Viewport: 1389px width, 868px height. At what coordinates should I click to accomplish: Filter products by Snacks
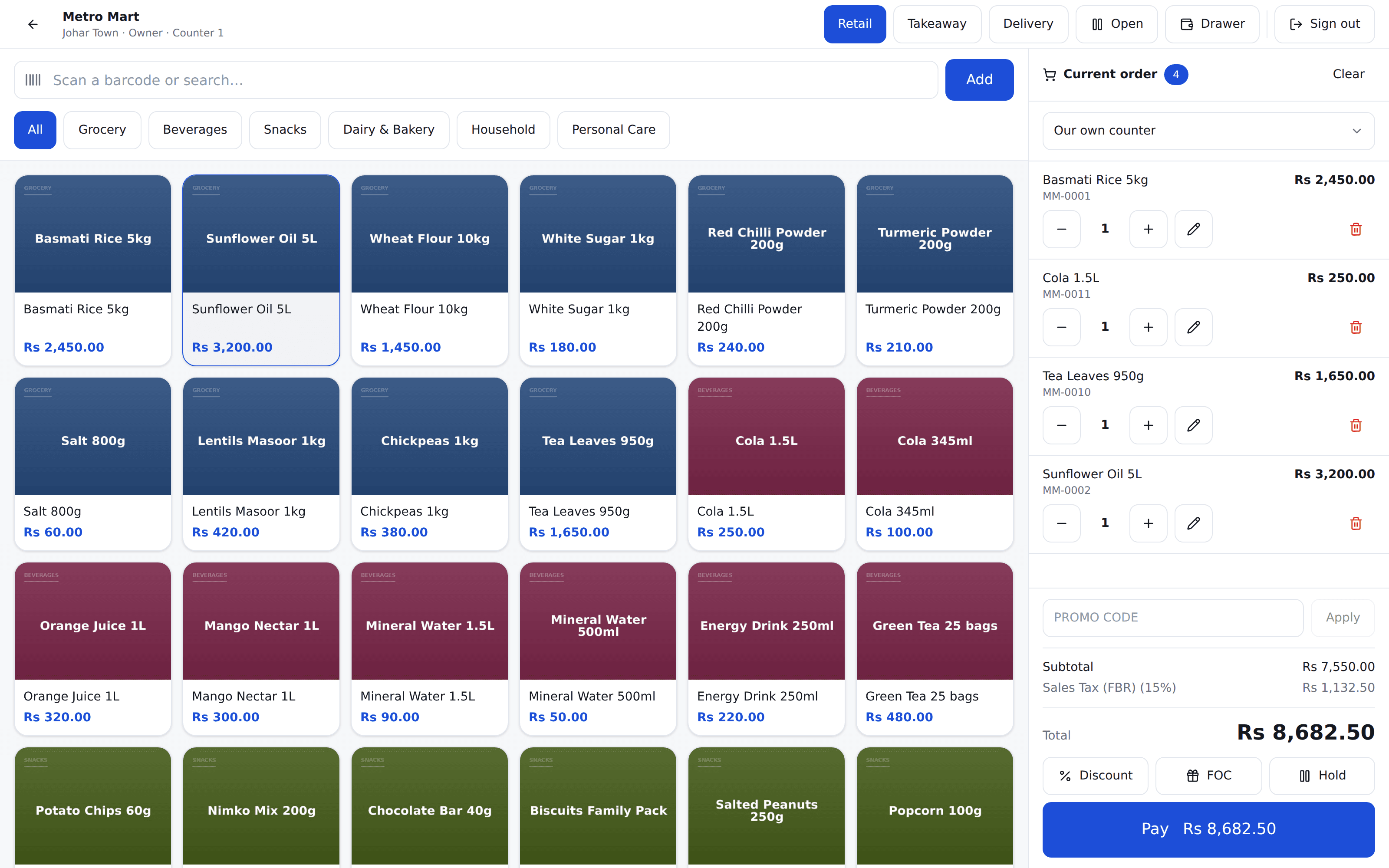[285, 130]
